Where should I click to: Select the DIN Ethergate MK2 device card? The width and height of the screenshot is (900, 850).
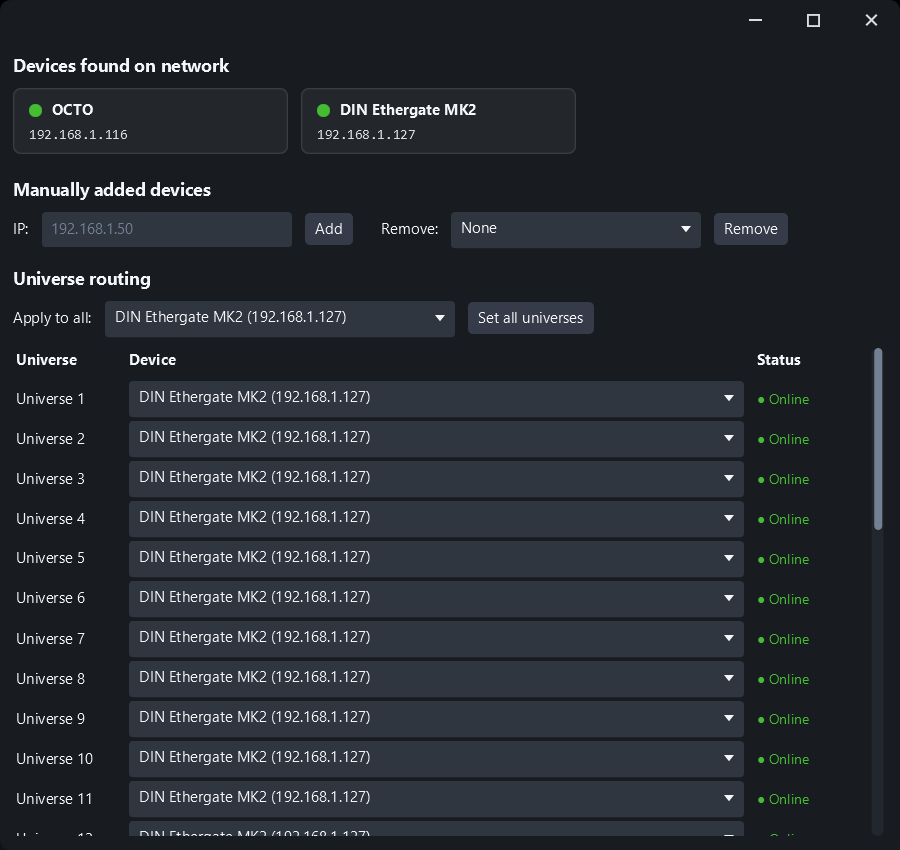439,121
